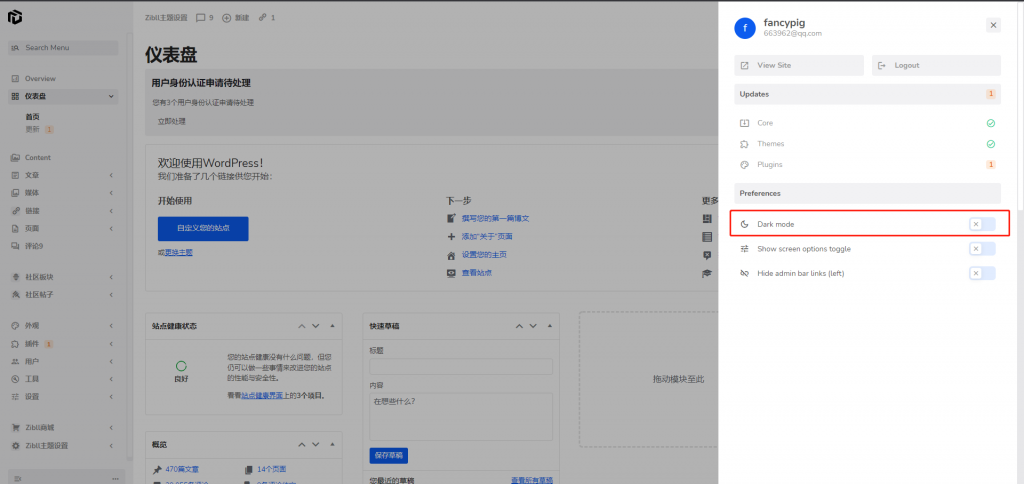Viewport: 1024px width, 484px height.
Task: Toggle the Dark mode switch
Action: pos(982,224)
